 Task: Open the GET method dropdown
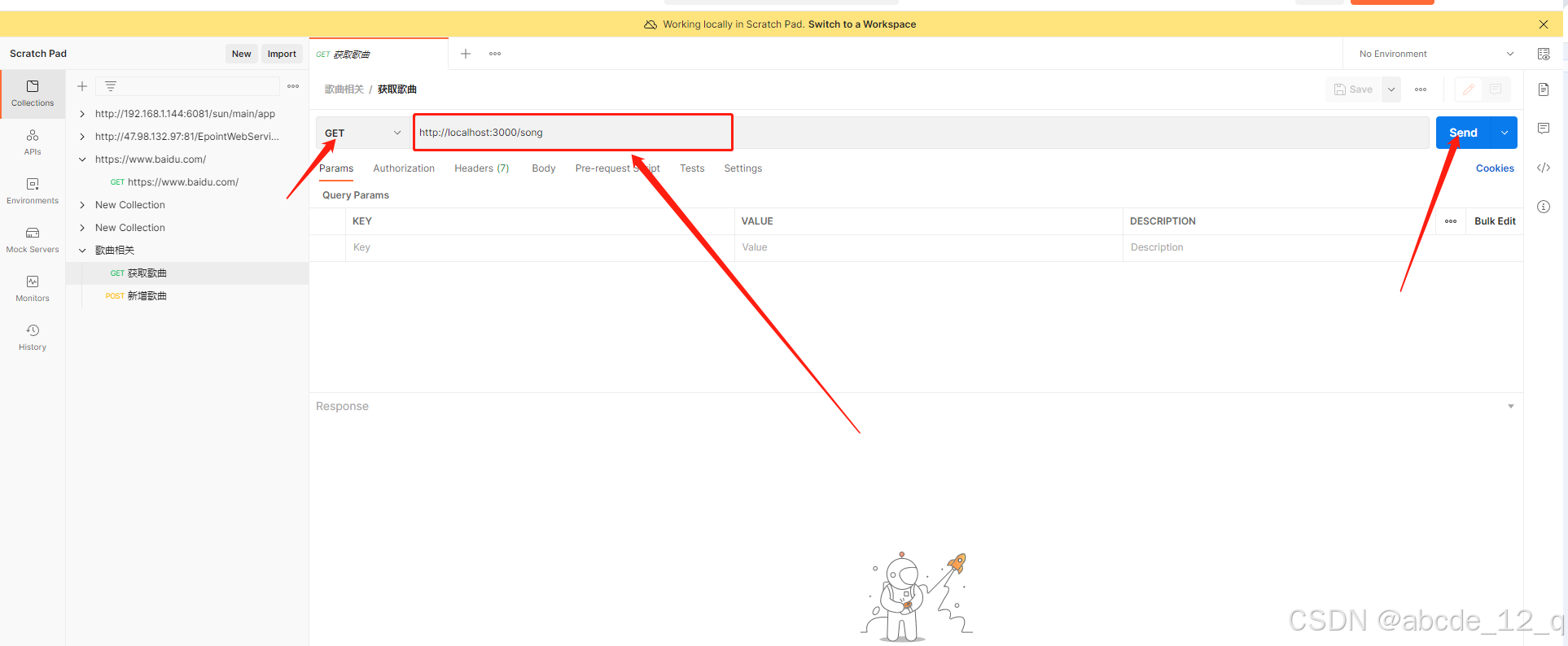363,133
